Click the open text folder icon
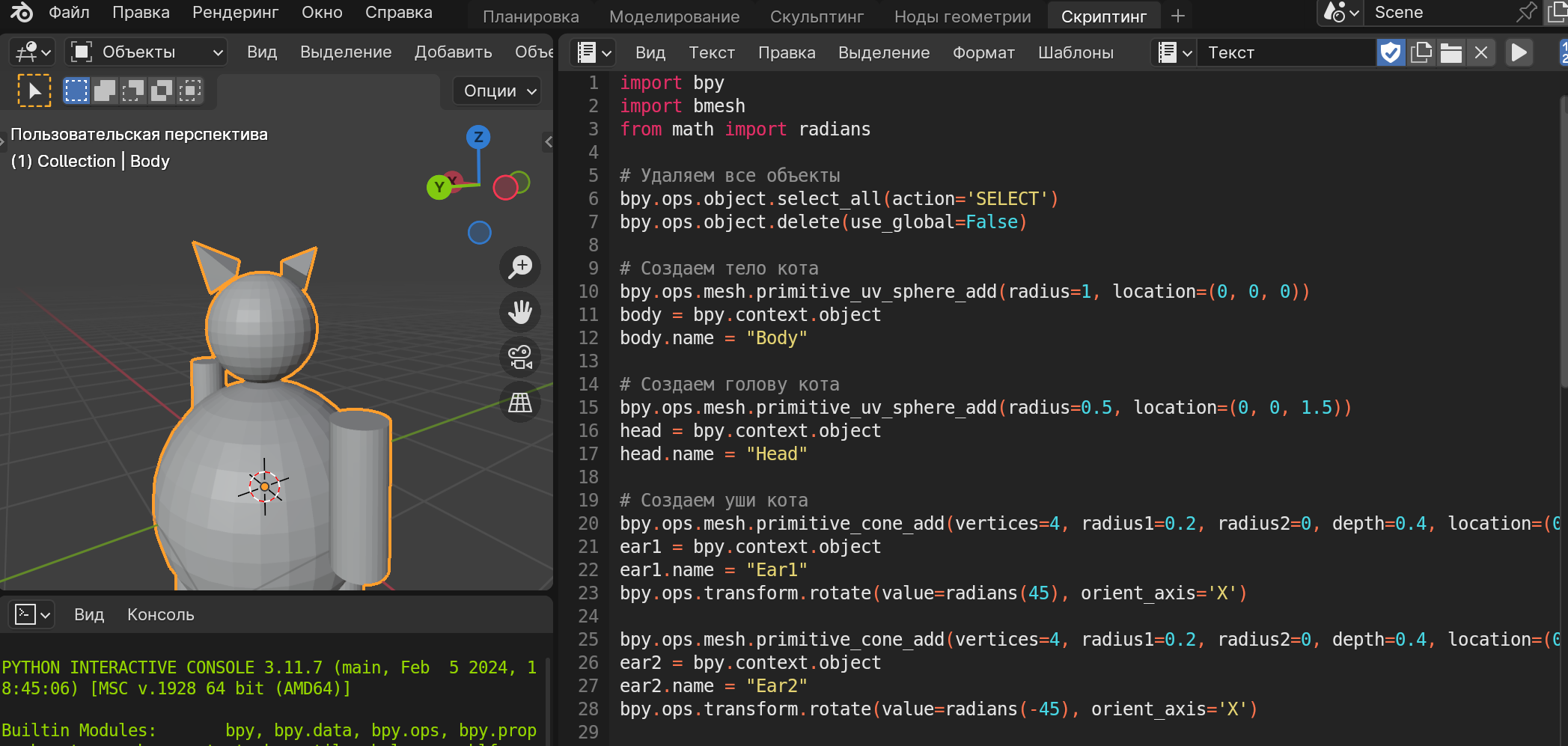Image resolution: width=1568 pixels, height=746 pixels. pos(1451,52)
